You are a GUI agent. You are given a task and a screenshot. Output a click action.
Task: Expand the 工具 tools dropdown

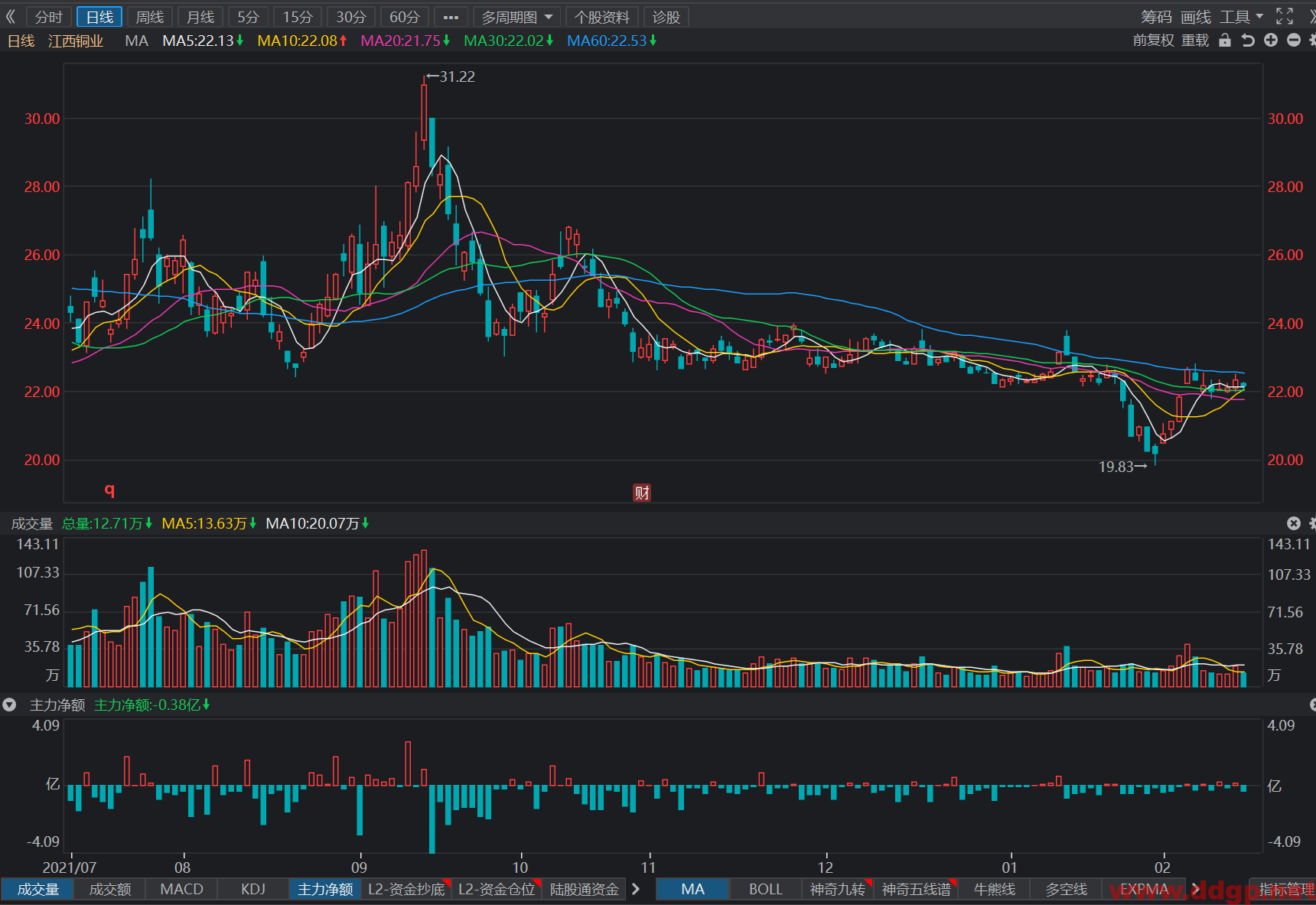(1241, 17)
